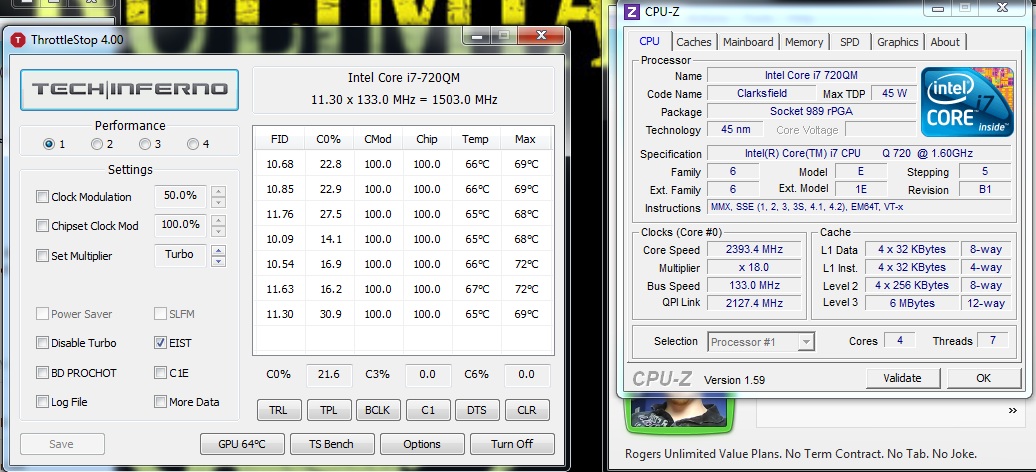The height and width of the screenshot is (472, 1036).
Task: Launch TS Bench
Action: click(332, 444)
